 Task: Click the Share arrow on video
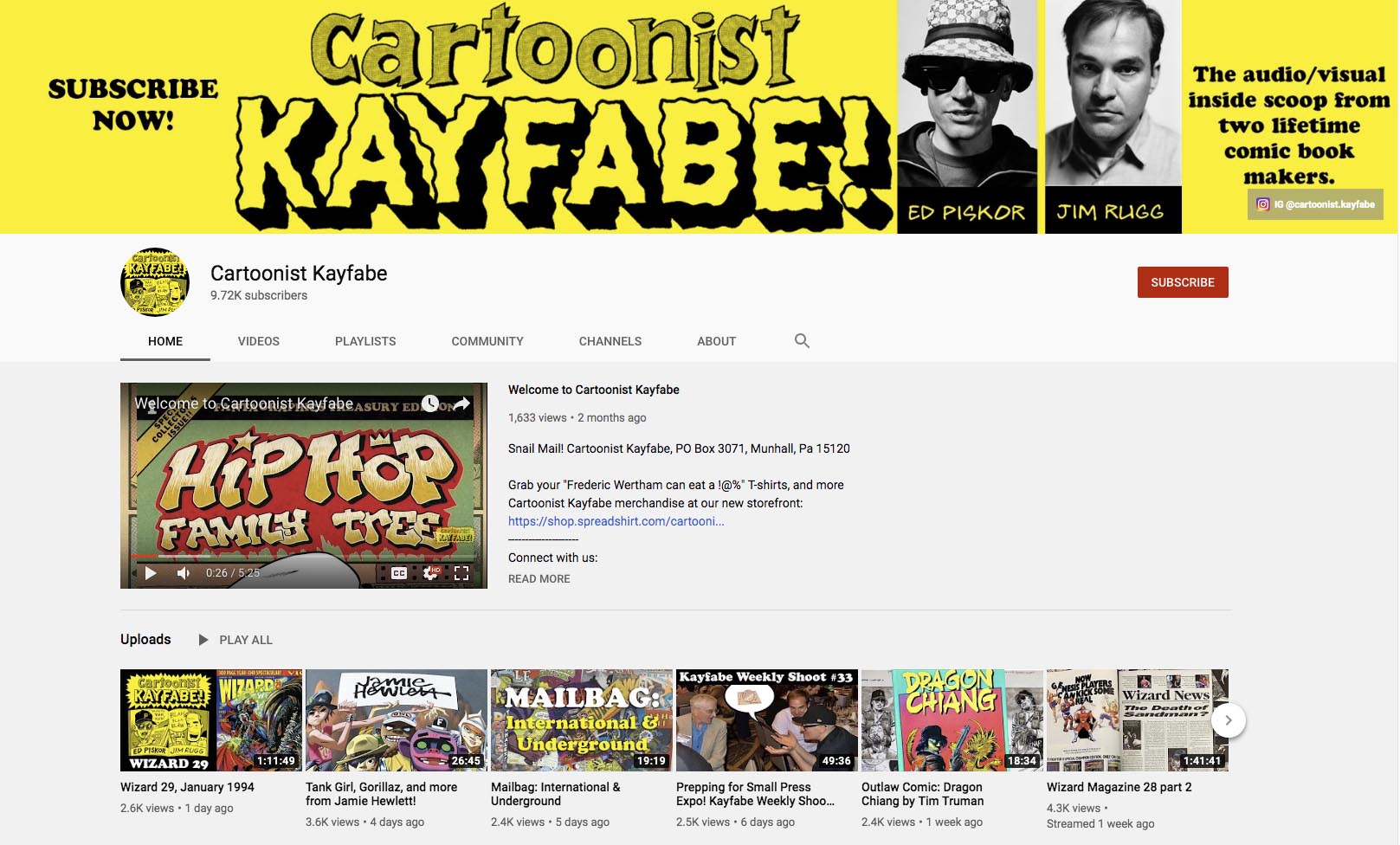point(461,403)
